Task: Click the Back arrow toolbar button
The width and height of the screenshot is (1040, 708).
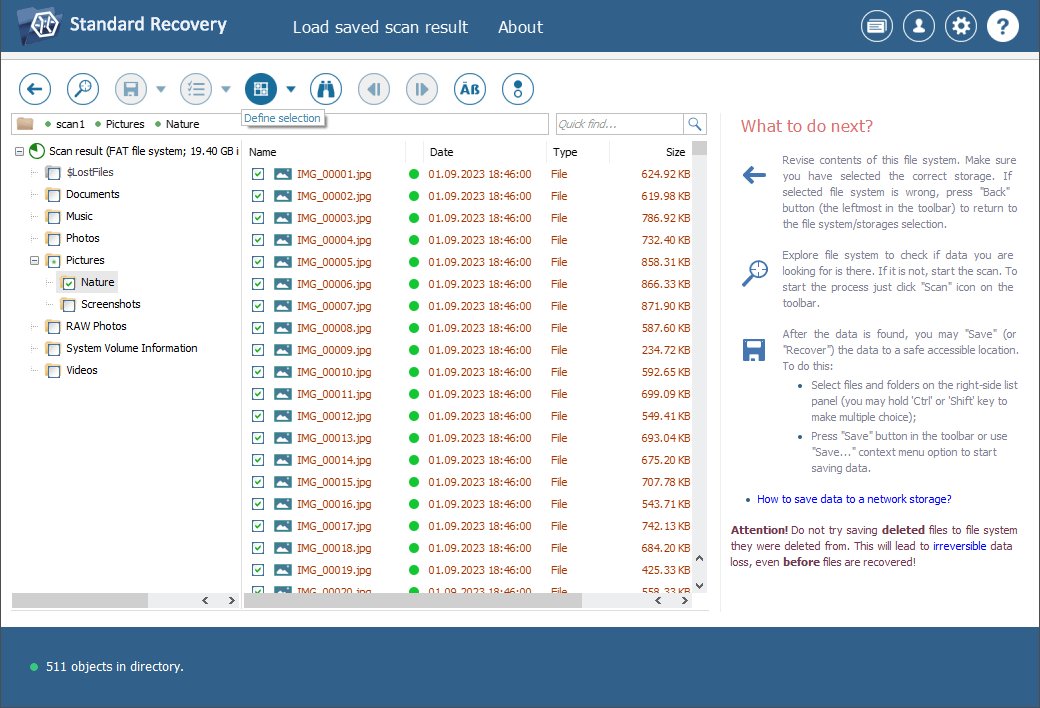Action: coord(35,89)
